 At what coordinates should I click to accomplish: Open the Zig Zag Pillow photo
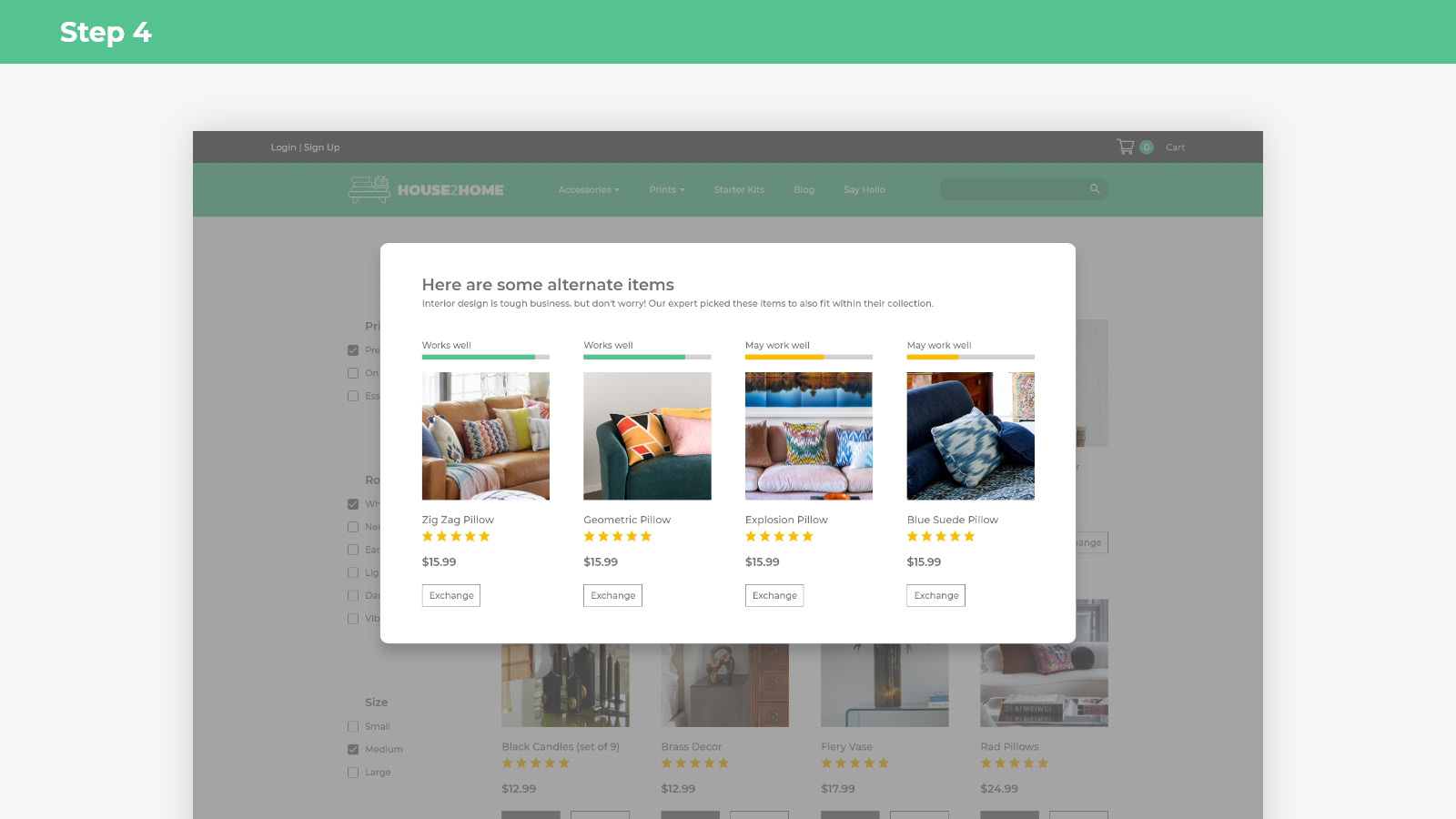point(486,436)
